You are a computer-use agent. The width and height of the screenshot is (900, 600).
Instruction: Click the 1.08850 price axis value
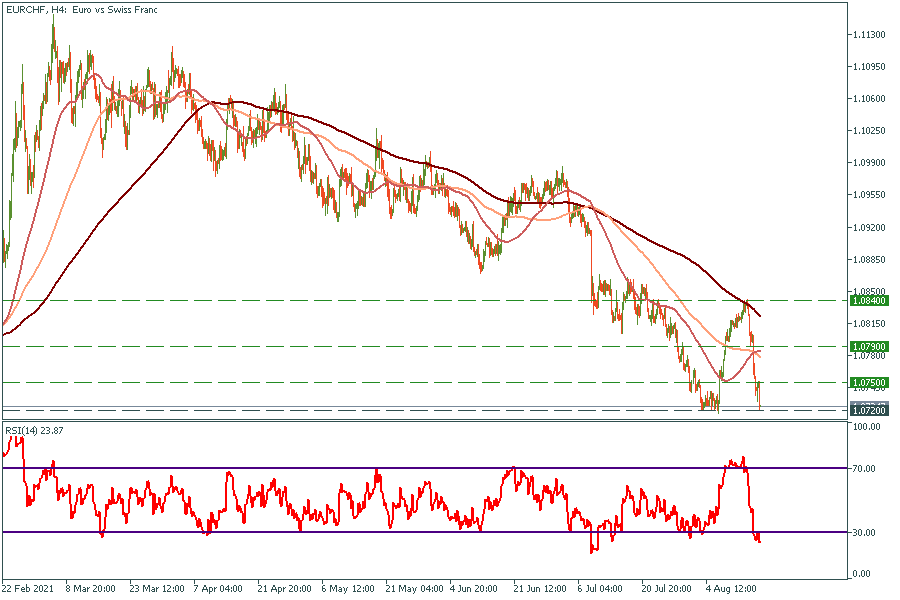pyautogui.click(x=868, y=259)
